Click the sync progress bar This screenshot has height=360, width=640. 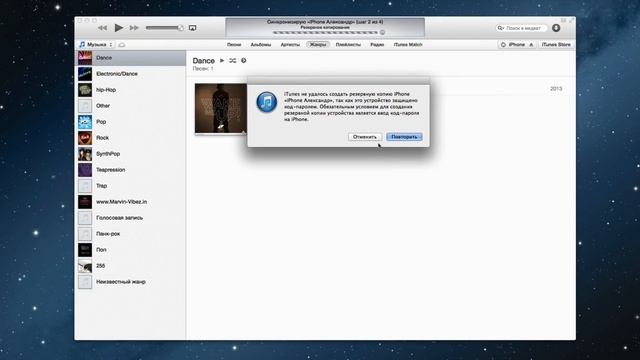[325, 32]
